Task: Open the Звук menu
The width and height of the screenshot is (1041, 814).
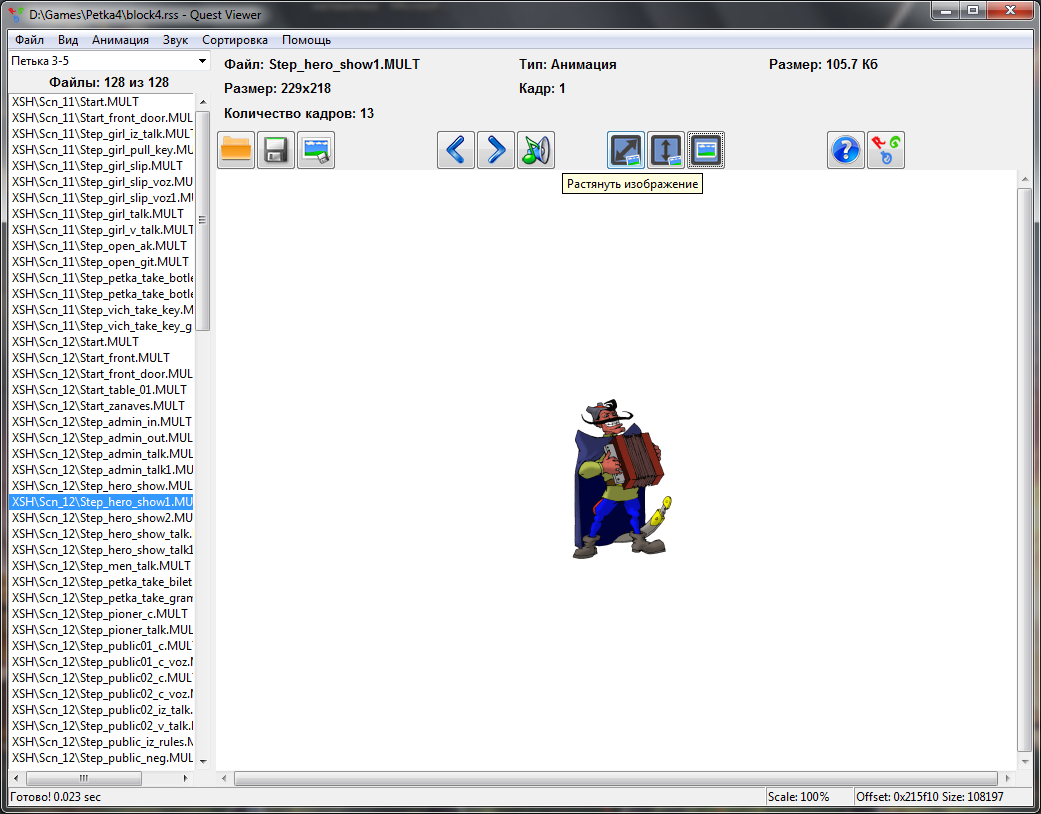Action: tap(175, 40)
